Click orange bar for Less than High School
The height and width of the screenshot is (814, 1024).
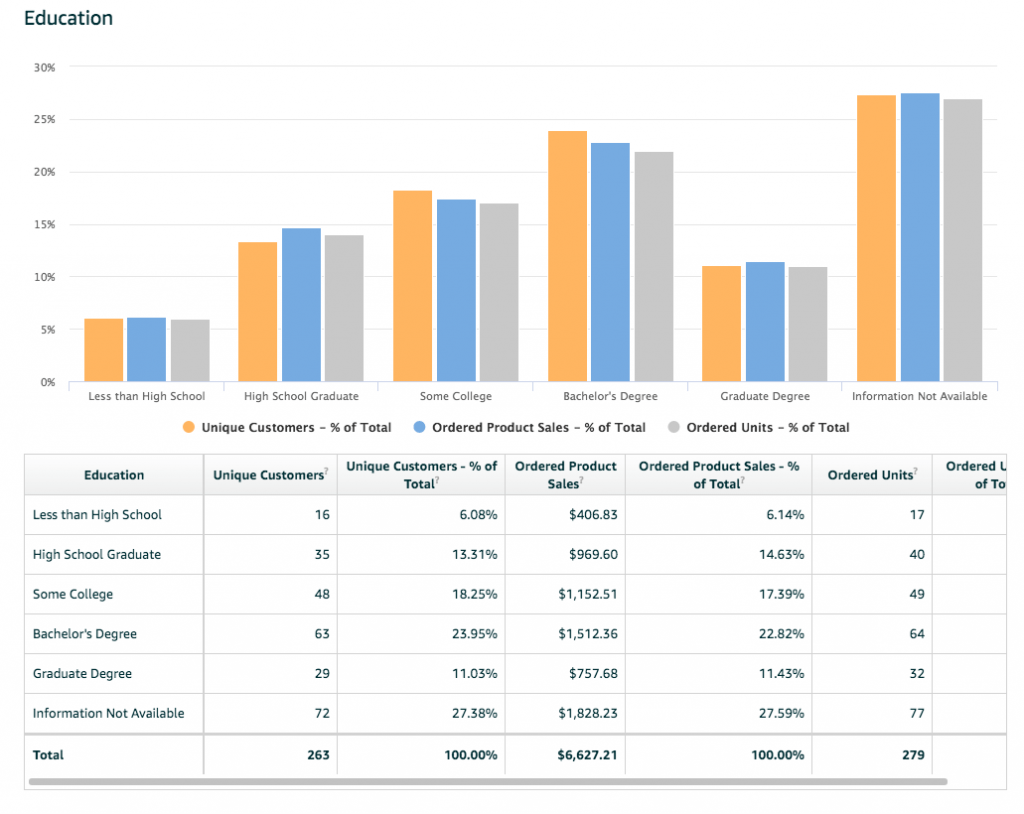click(104, 350)
